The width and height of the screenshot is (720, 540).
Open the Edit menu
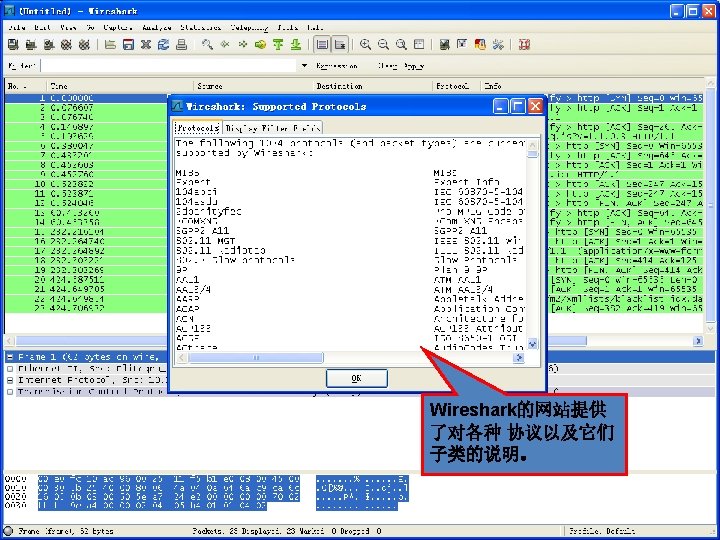coord(43,28)
